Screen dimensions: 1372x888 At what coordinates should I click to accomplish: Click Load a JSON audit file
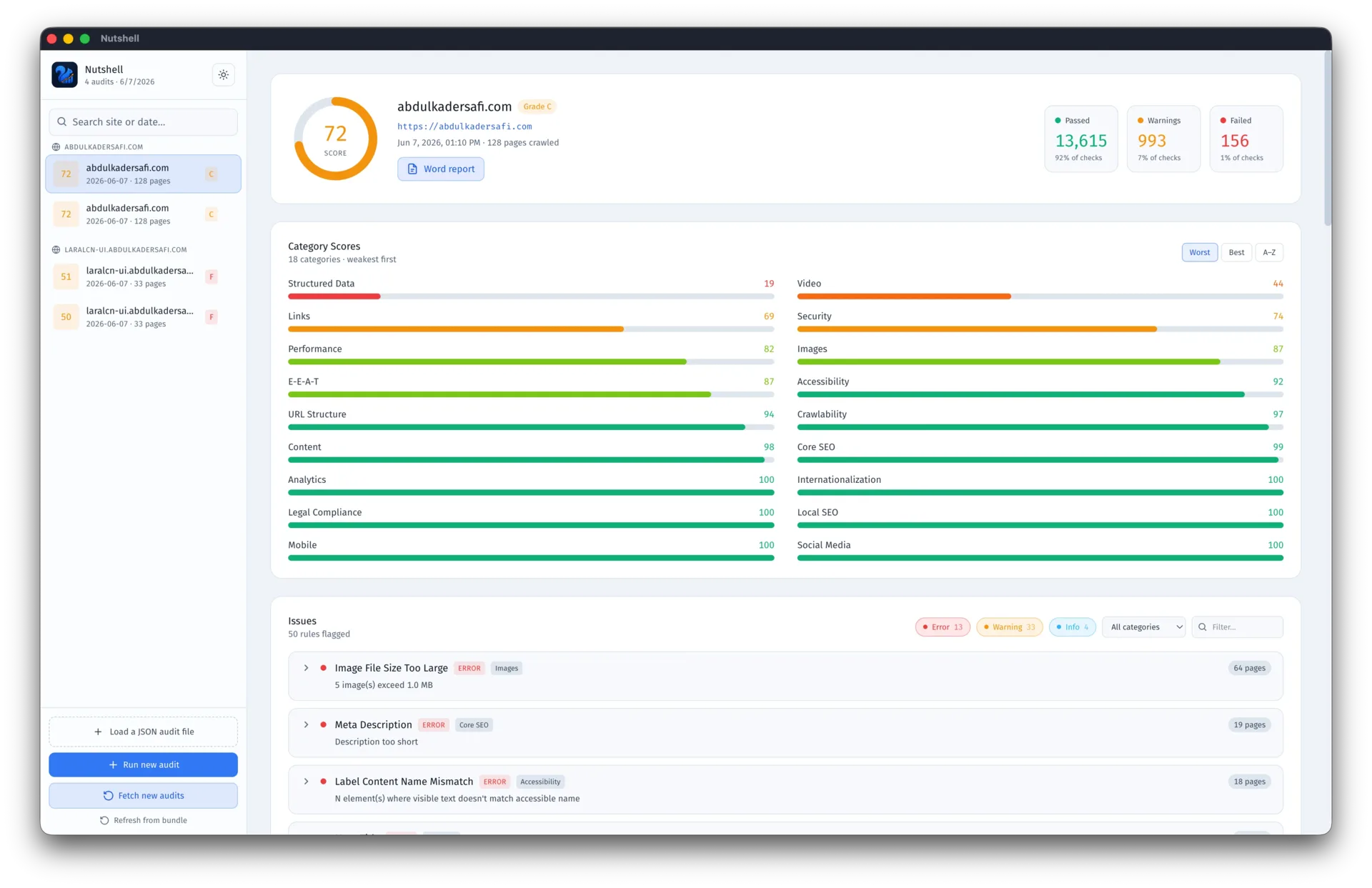point(143,732)
